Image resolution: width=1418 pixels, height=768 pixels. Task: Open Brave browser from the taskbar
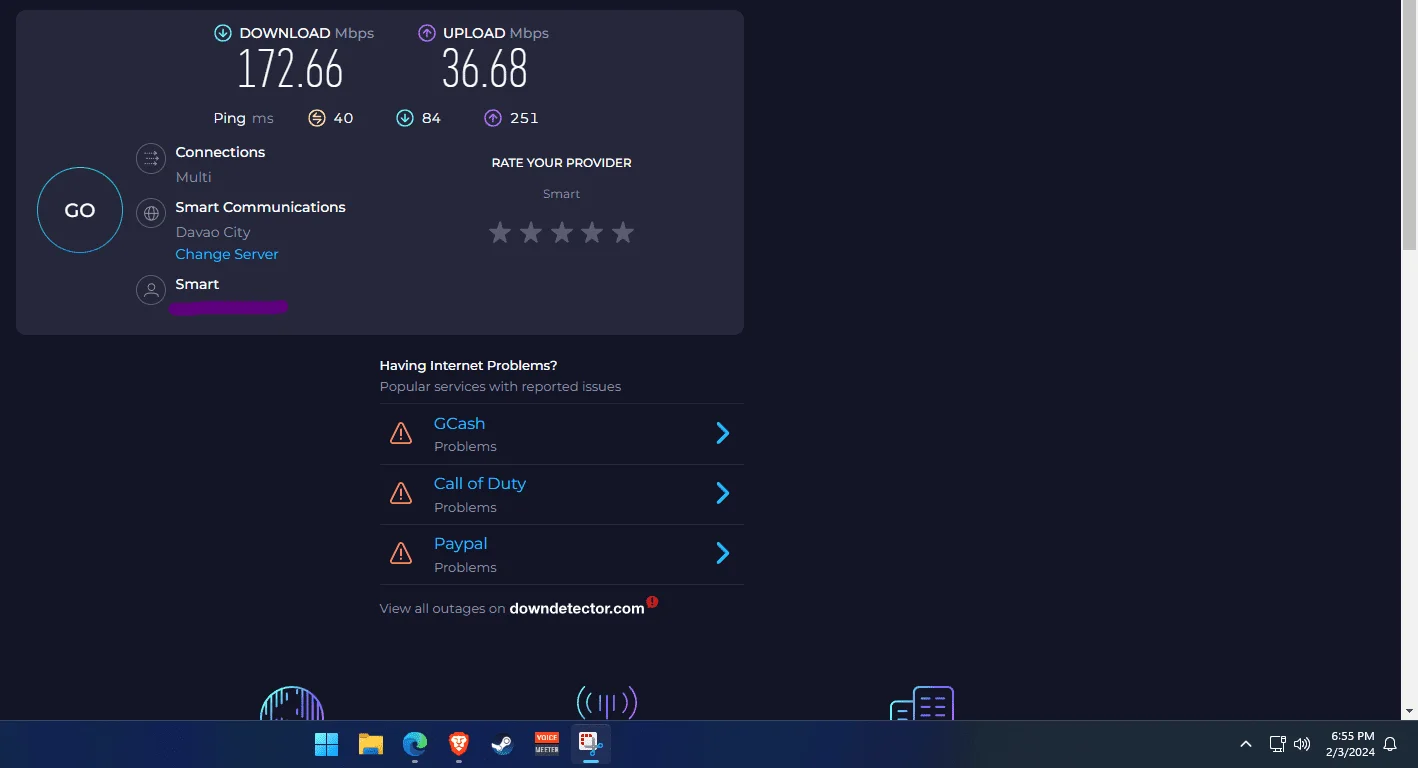tap(459, 744)
